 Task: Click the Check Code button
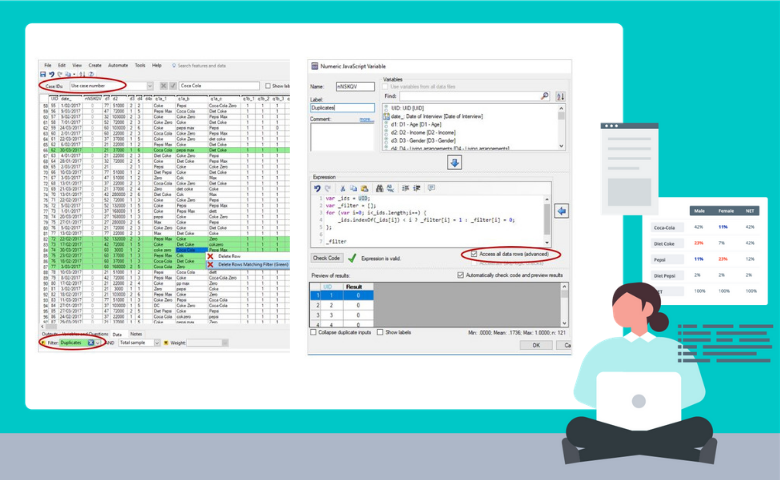(x=326, y=257)
